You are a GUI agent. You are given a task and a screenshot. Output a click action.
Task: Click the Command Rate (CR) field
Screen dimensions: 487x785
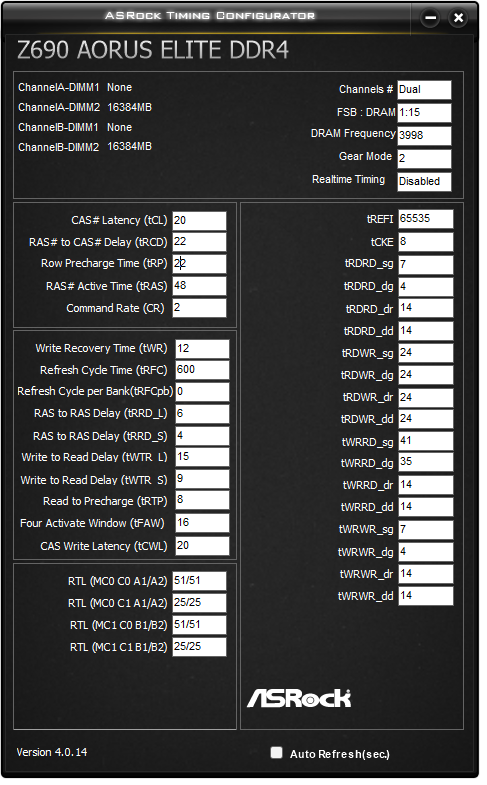click(199, 308)
